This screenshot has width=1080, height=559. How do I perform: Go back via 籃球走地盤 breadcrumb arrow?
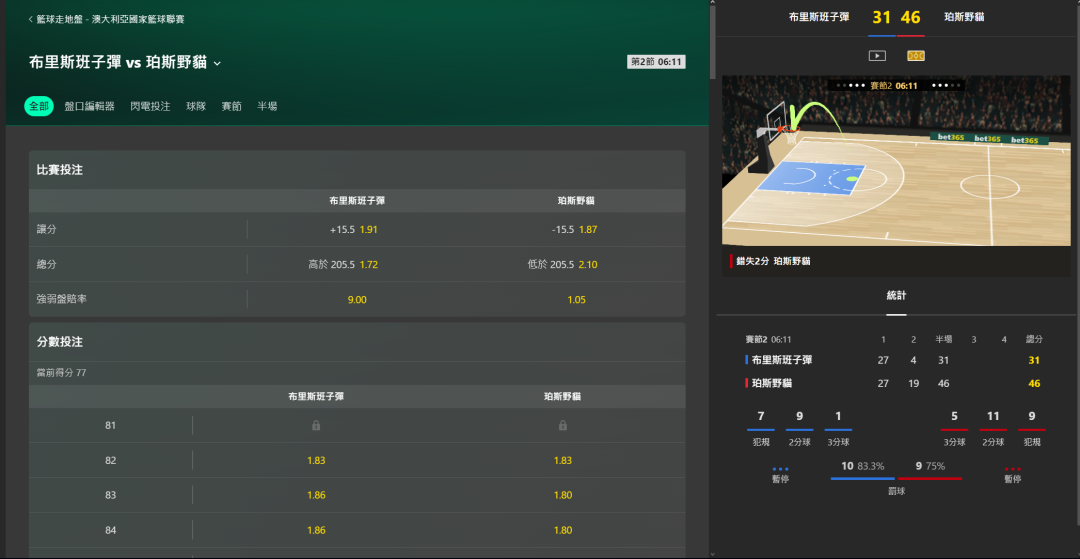coord(30,19)
